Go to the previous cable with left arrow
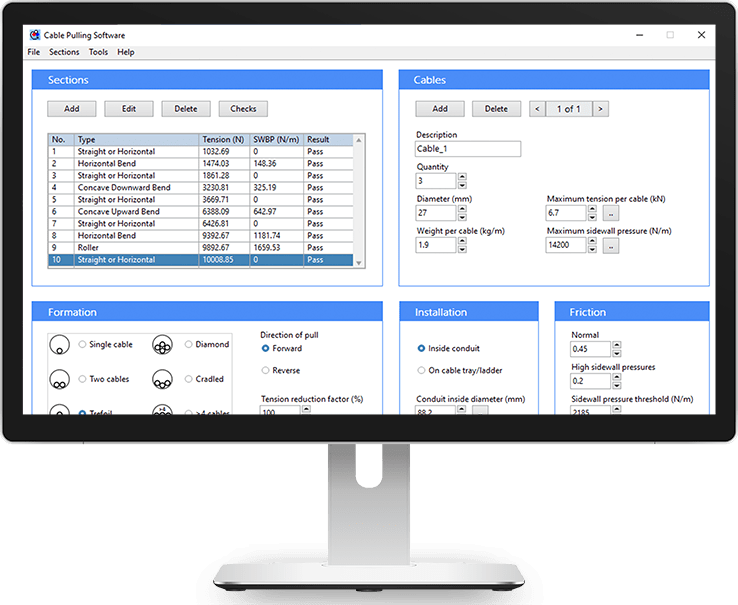Viewport: 738px width, 605px height. tap(537, 109)
